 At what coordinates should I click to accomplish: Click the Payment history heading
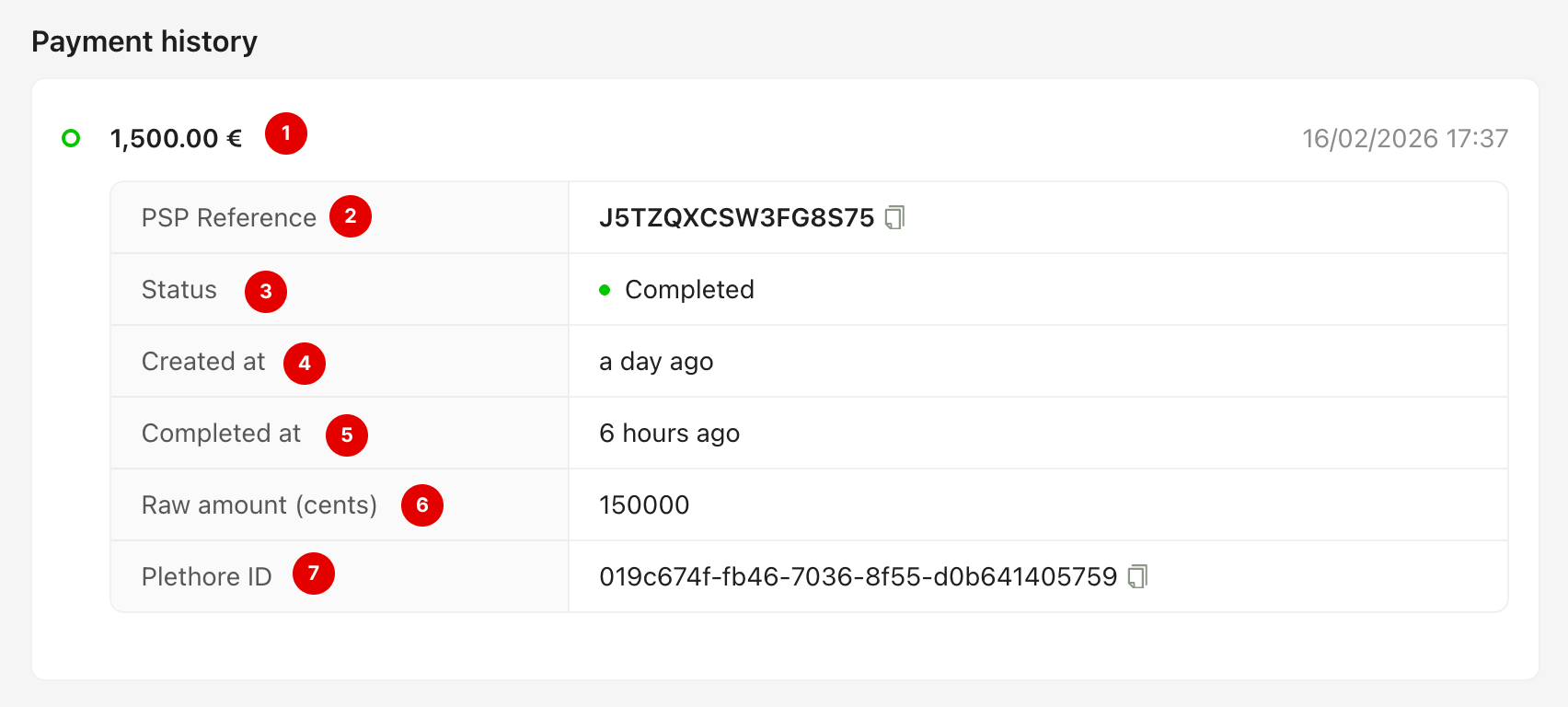144,41
